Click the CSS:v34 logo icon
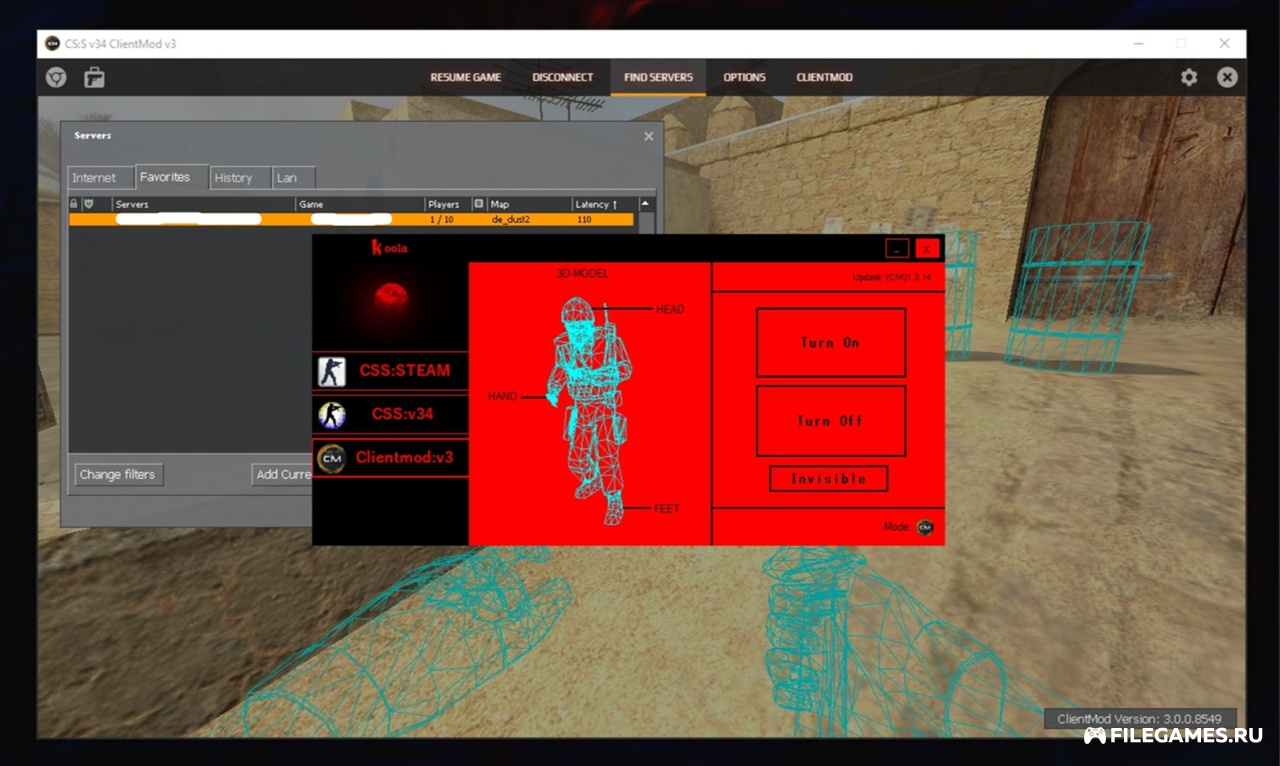This screenshot has height=766, width=1280. [x=332, y=414]
